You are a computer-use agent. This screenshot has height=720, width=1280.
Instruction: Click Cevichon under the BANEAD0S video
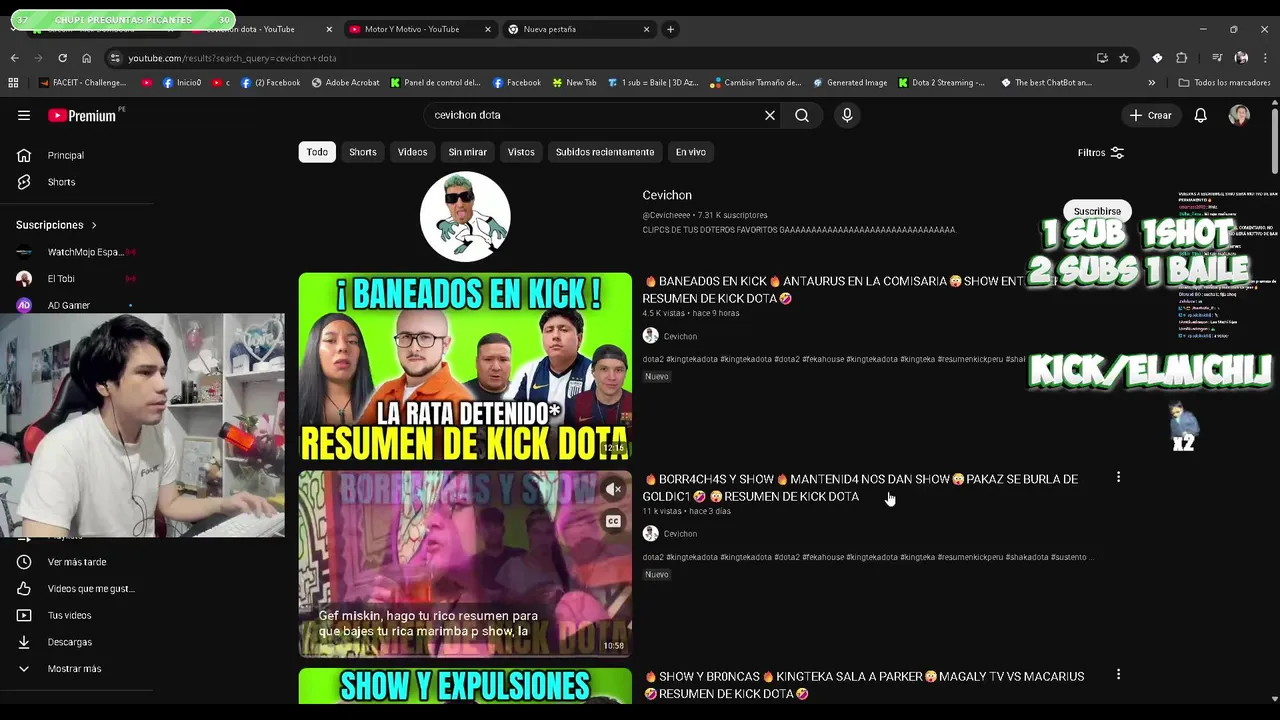[680, 336]
